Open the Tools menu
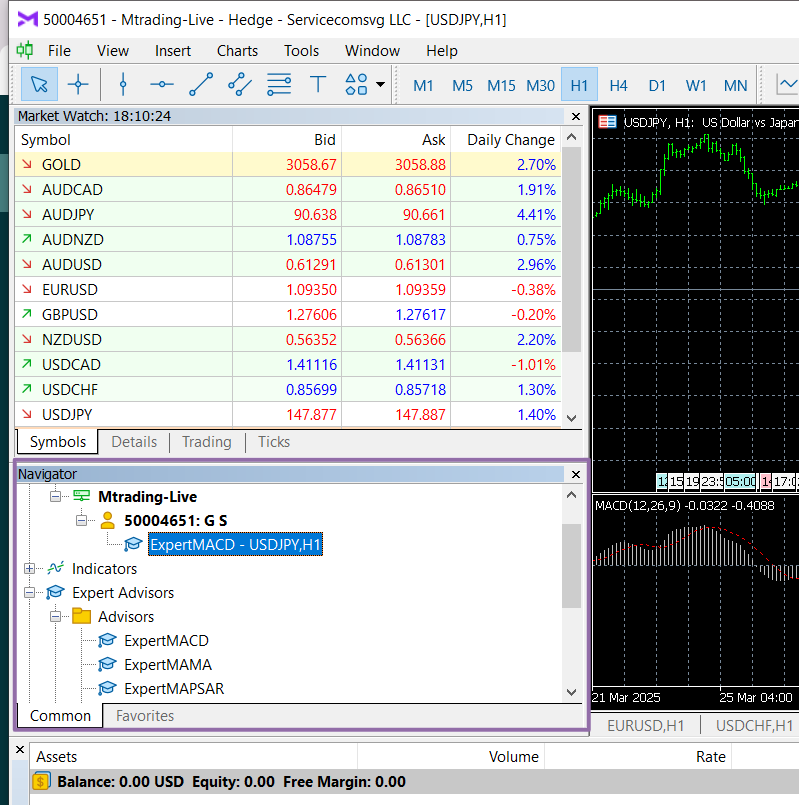Image resolution: width=799 pixels, height=805 pixels. pyautogui.click(x=301, y=51)
